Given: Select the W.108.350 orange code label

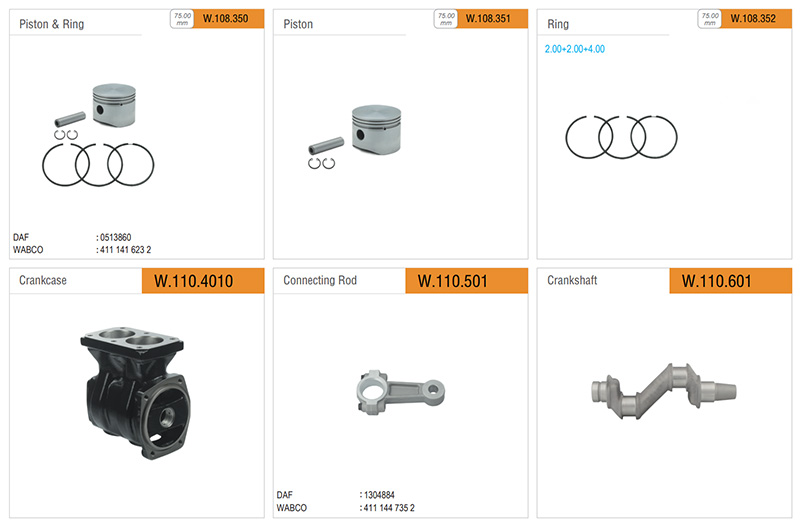Looking at the screenshot, I should pos(229,19).
